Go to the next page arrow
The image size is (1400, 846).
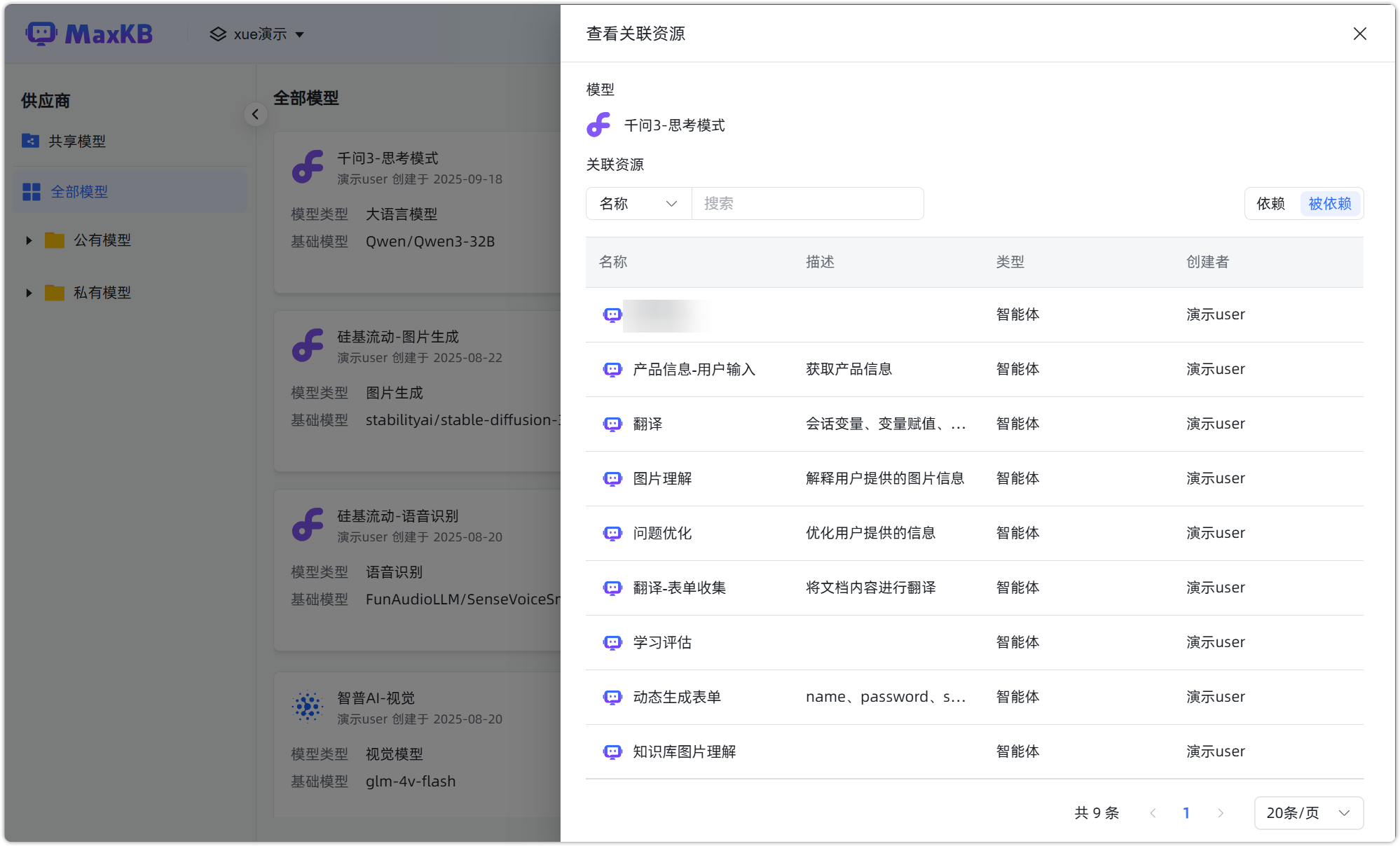click(1221, 813)
